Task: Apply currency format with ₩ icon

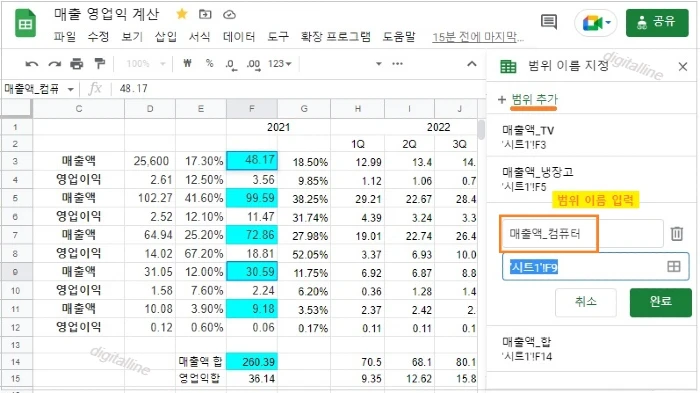Action: coord(187,63)
